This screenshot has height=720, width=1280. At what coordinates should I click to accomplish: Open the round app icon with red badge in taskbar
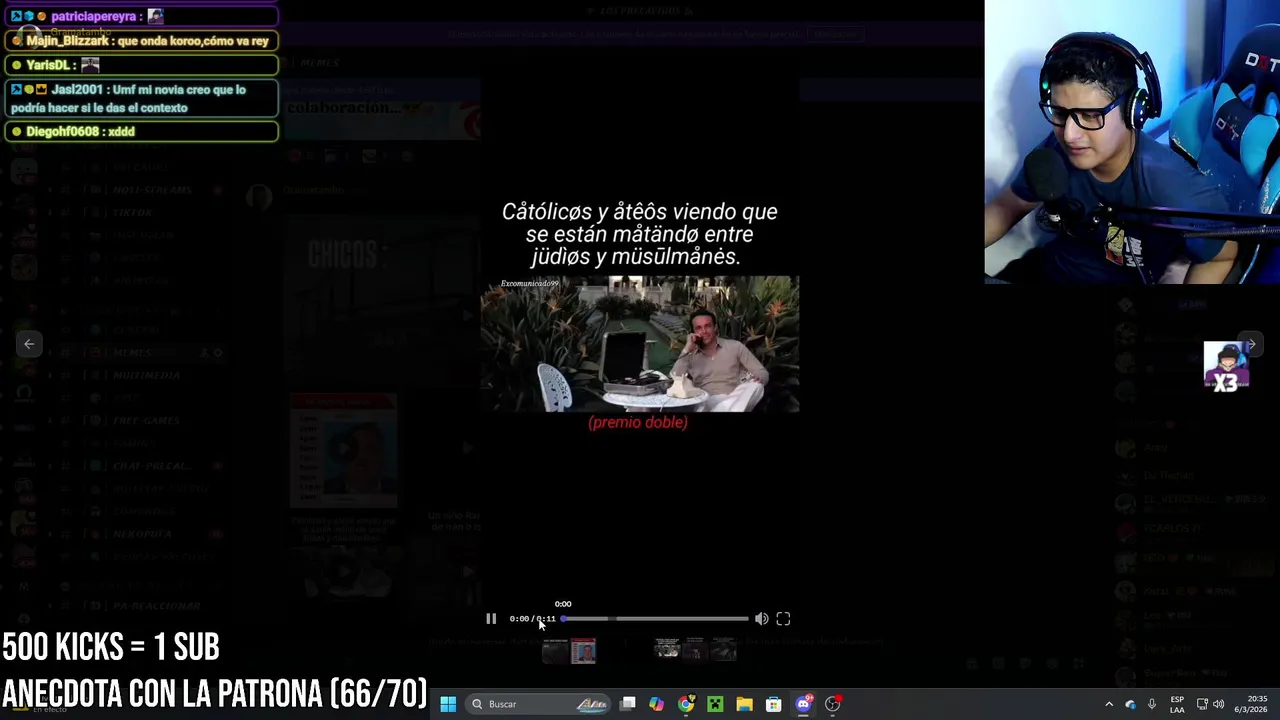click(832, 704)
